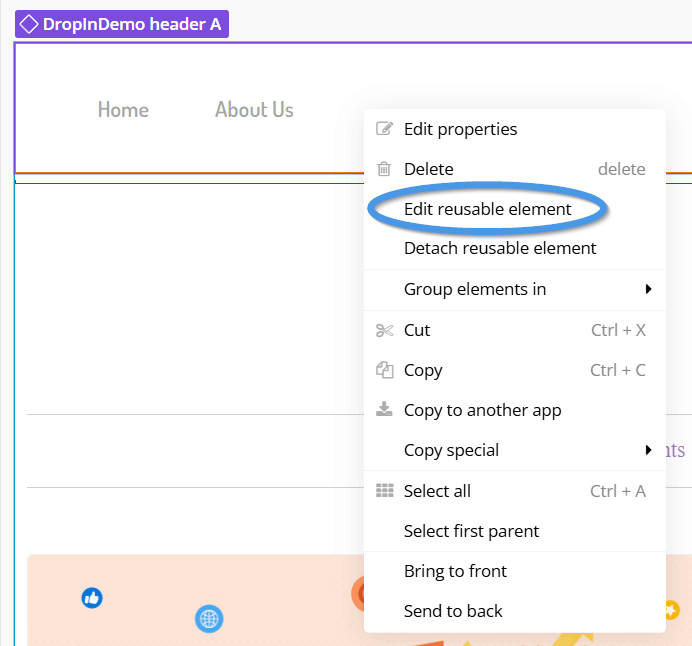Click the Select all grid icon
692x646 pixels.
pyautogui.click(x=384, y=490)
